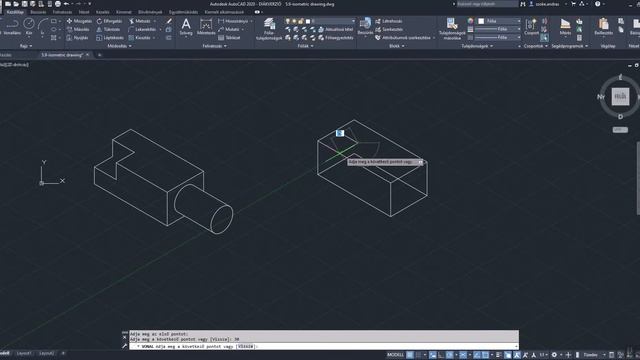Activate the Elforgatás (rotate) tool
Viewport: 640px width, 360px height.
(x=109, y=21)
